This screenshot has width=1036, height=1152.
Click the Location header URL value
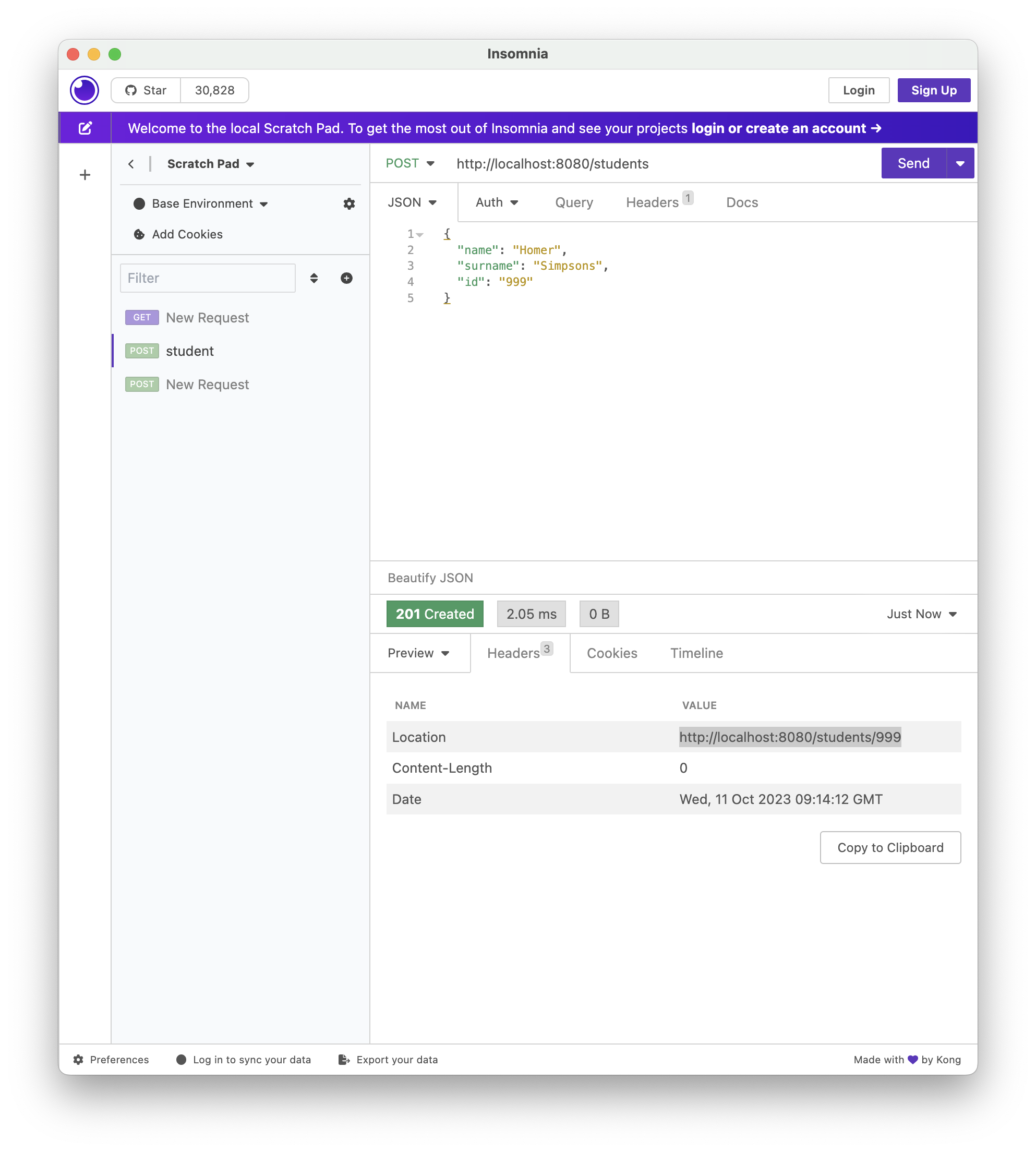(x=790, y=737)
